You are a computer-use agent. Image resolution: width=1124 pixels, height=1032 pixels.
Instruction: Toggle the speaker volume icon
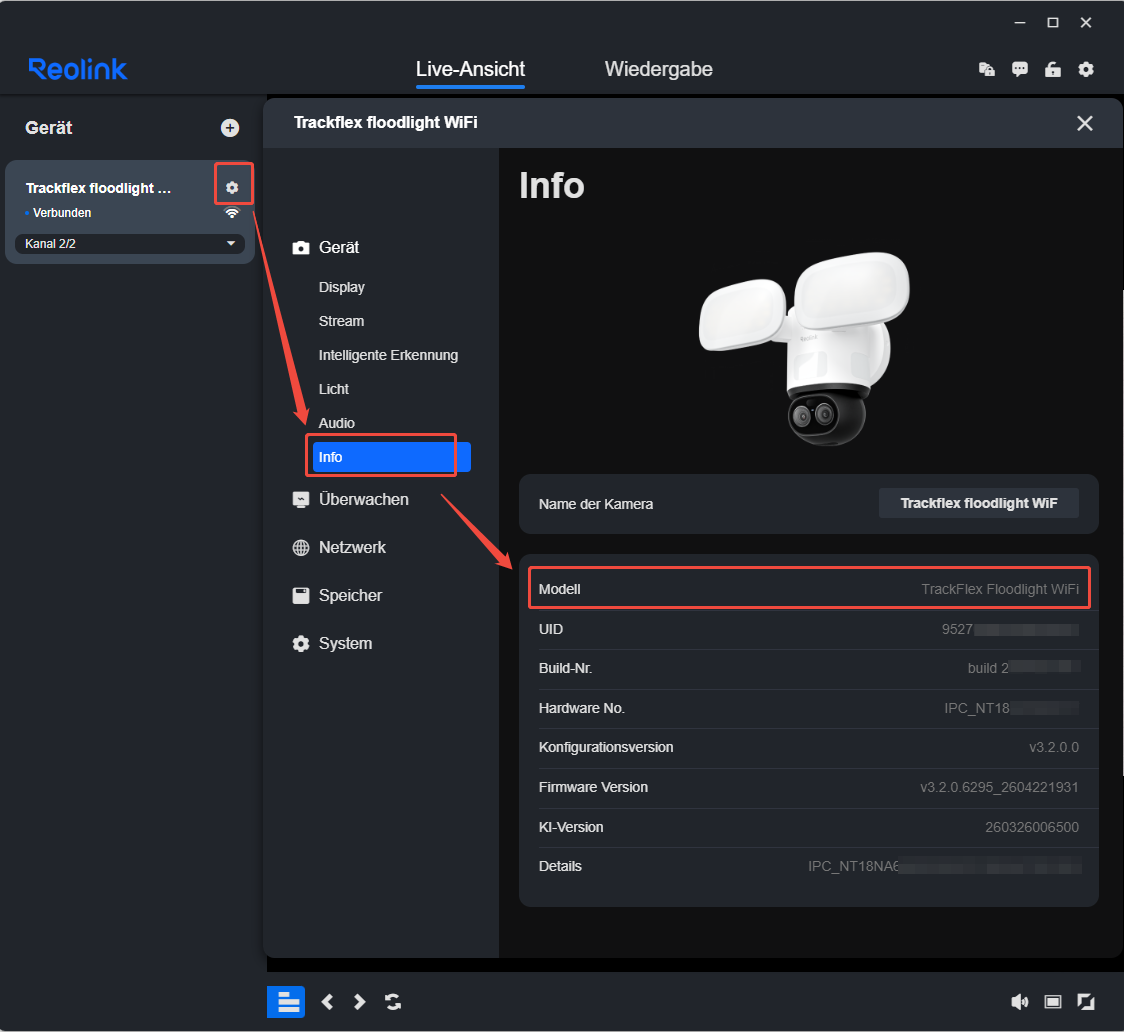pos(1019,1002)
